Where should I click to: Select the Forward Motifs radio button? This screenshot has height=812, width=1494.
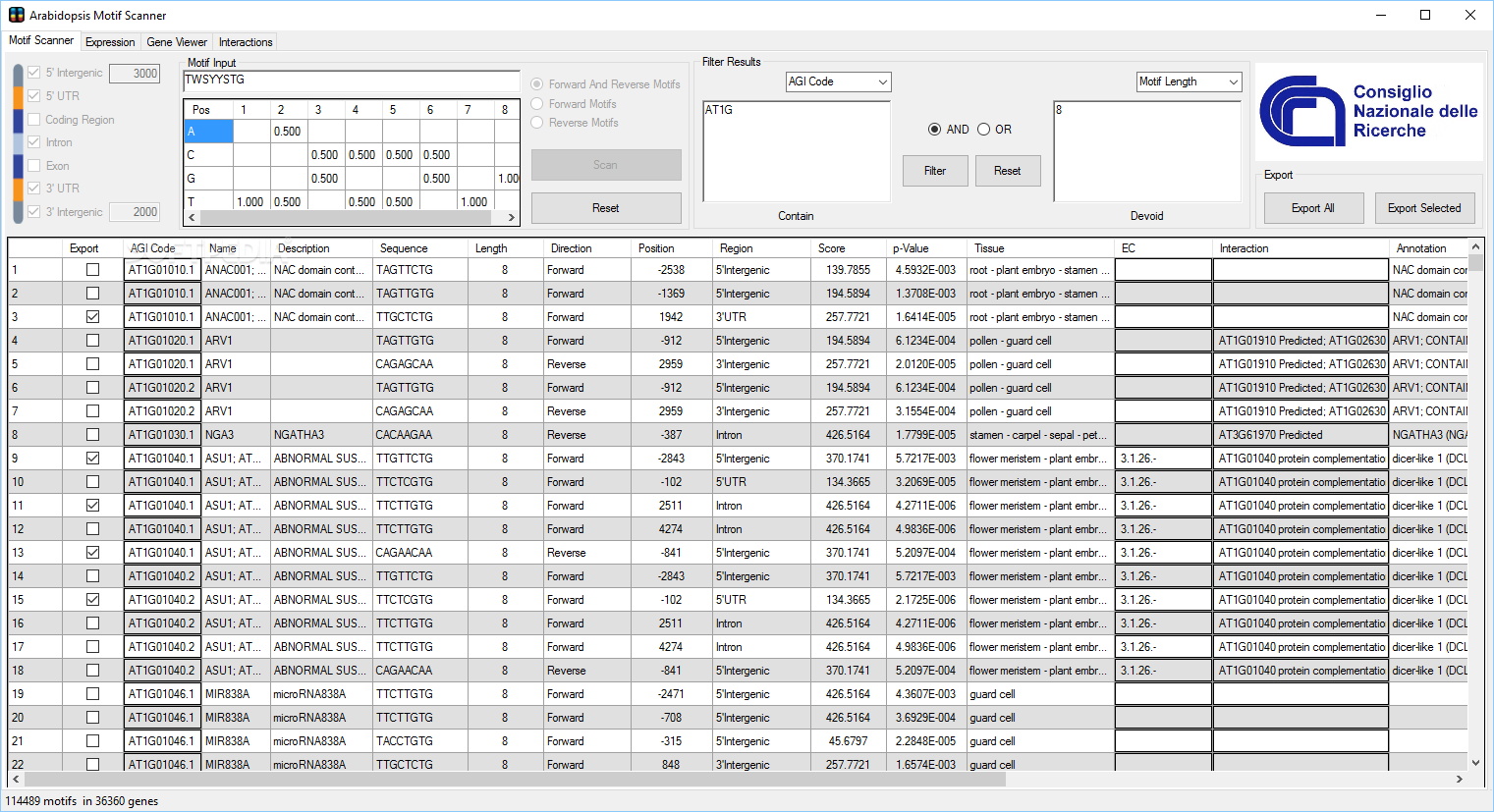[x=537, y=104]
